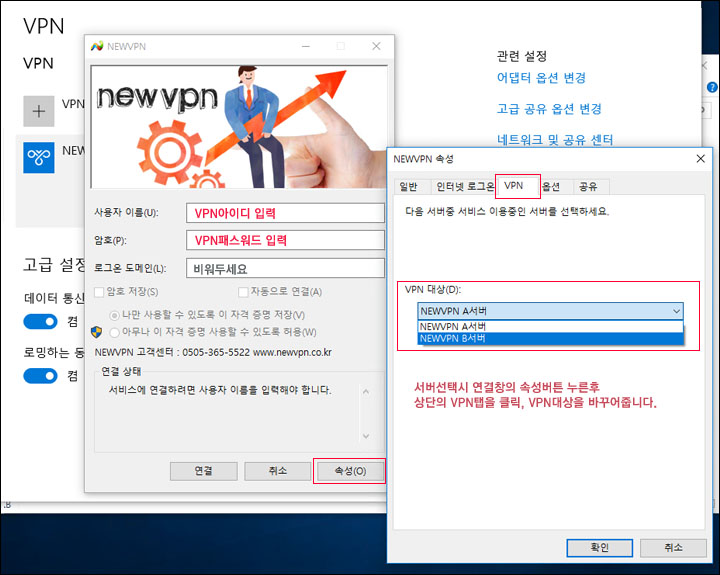Close the NEWVPN 속성 dialog
The image size is (720, 575).
[700, 159]
